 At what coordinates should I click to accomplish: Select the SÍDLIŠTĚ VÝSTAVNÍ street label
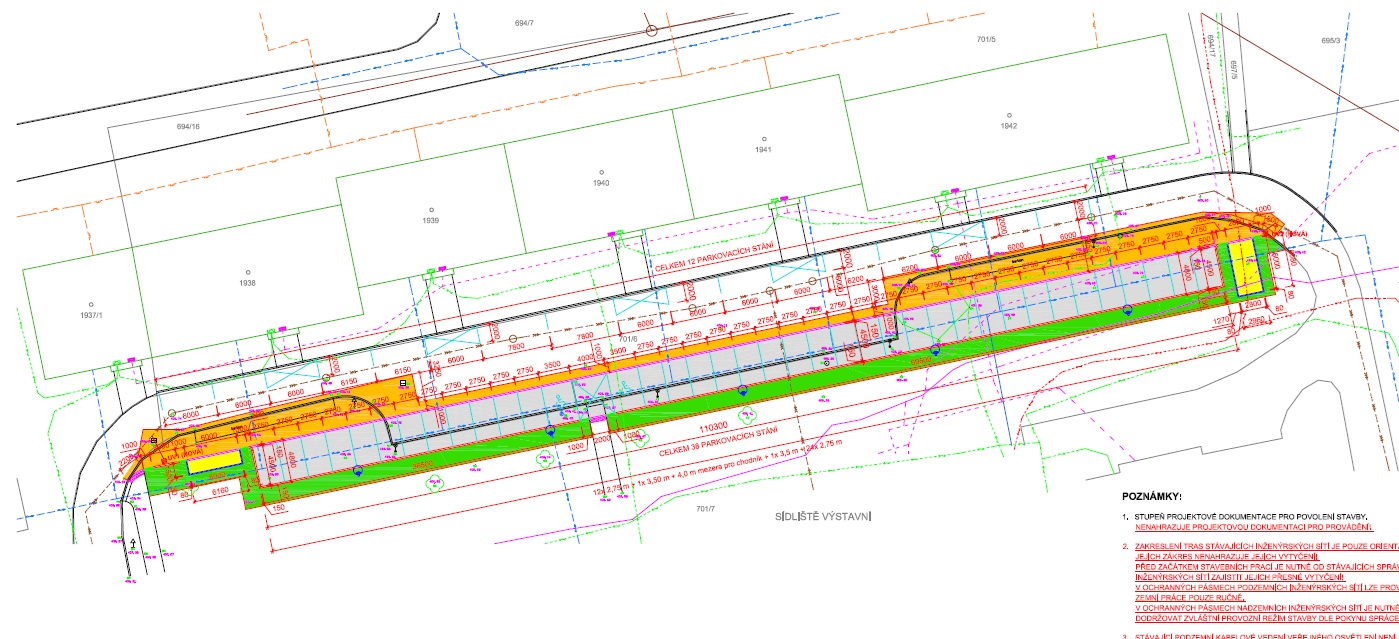point(824,517)
